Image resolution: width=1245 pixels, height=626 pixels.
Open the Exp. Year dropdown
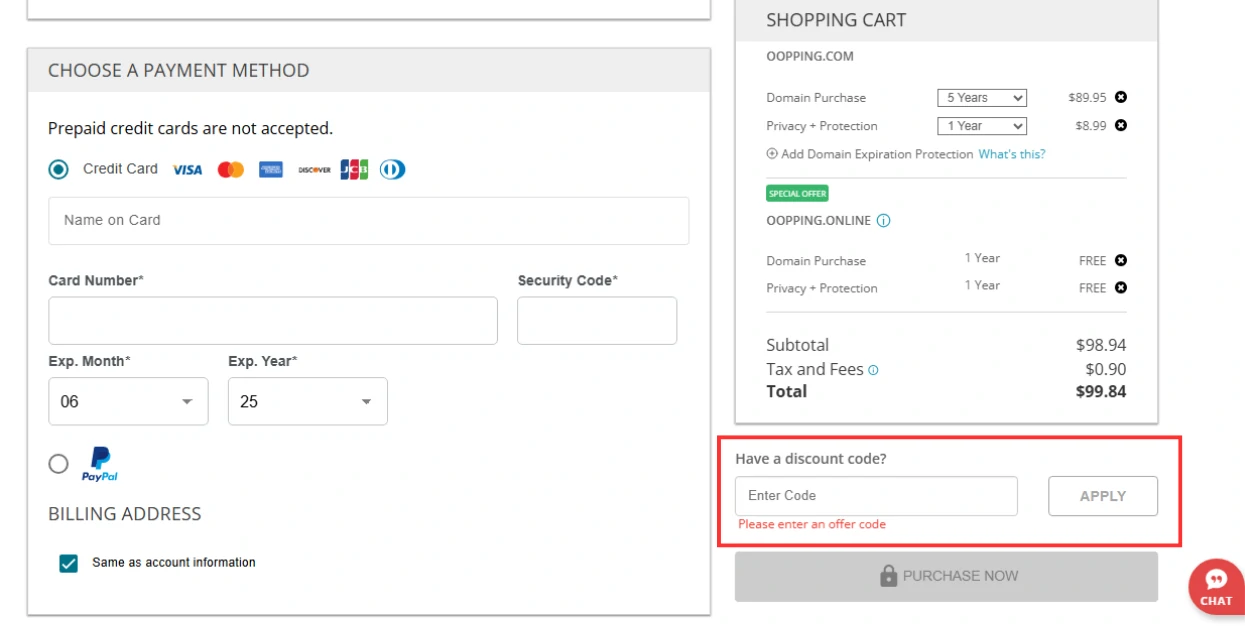coord(308,401)
